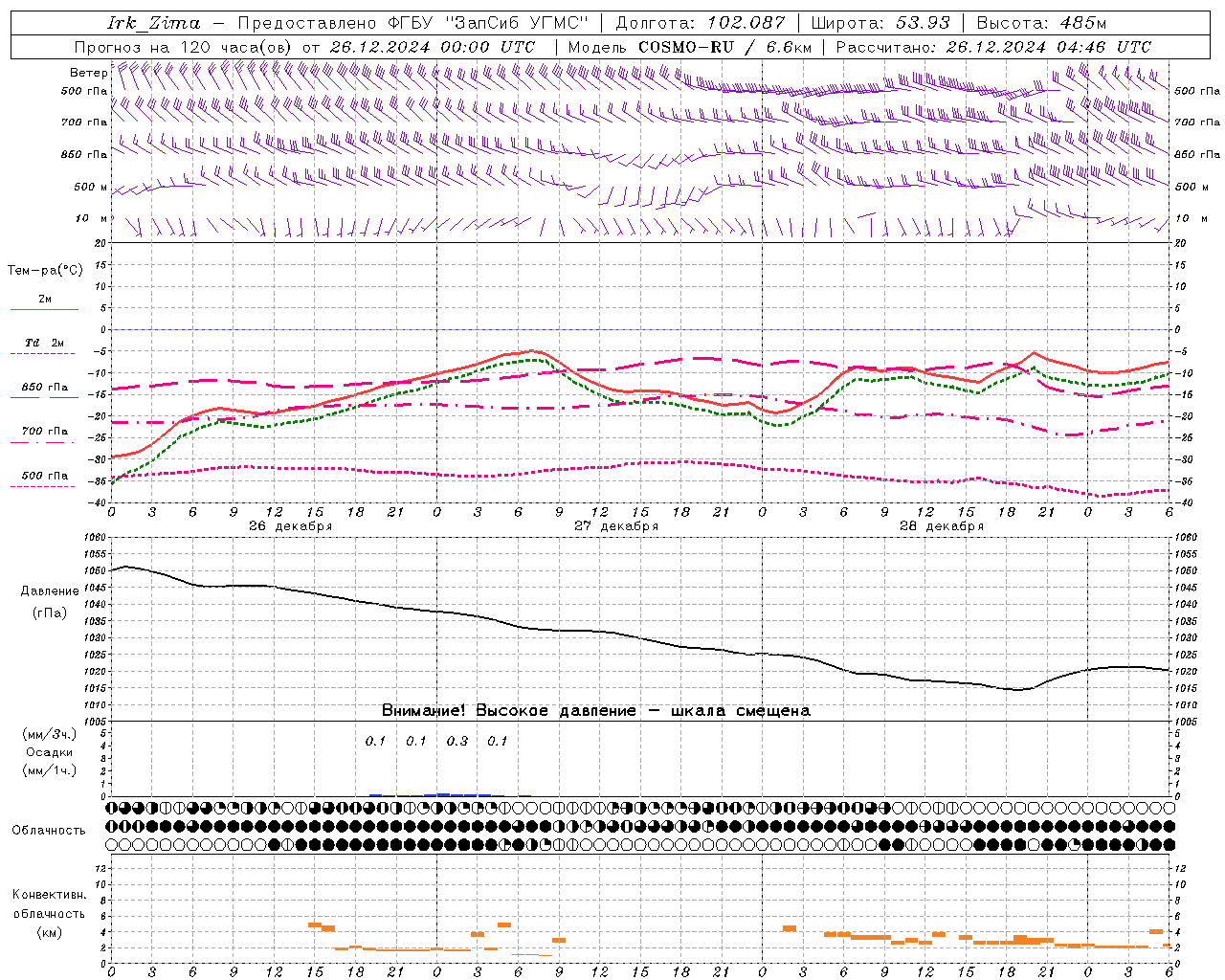The image size is (1225, 980).
Task: Click the 0.3 precipitation amount value
Action: (457, 741)
